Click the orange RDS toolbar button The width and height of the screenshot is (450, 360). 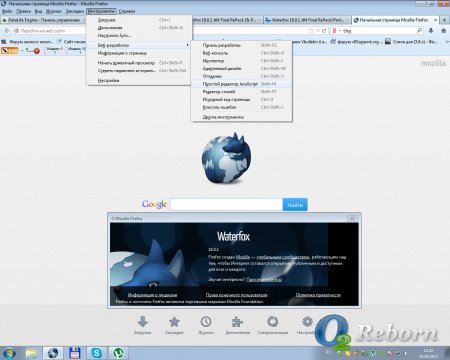(x=10, y=51)
